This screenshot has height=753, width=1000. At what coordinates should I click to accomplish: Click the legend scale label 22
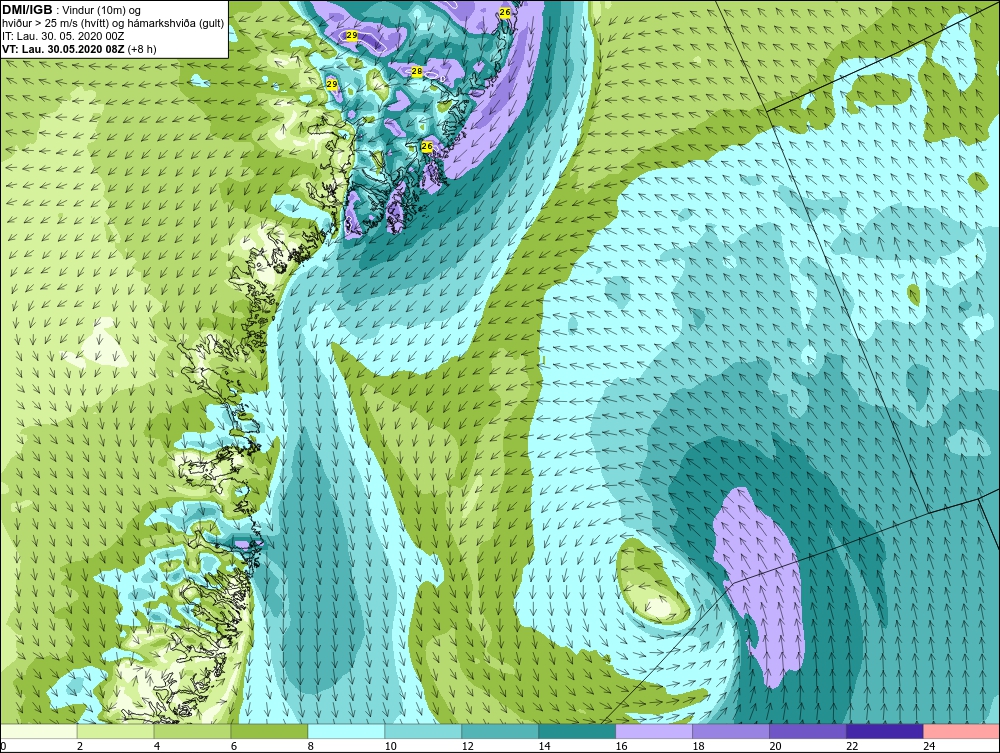pos(851,746)
